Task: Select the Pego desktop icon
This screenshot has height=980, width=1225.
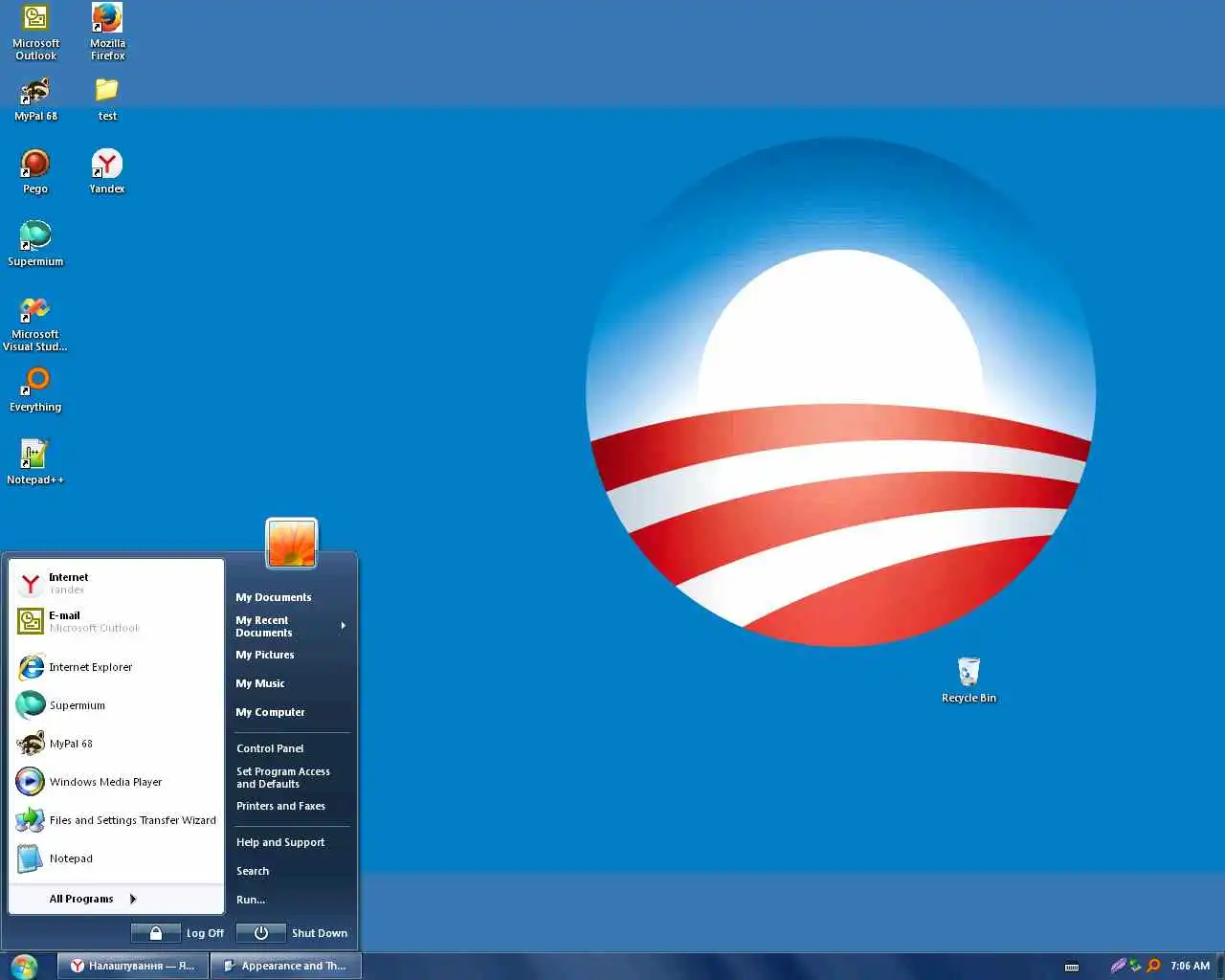Action: [x=35, y=172]
